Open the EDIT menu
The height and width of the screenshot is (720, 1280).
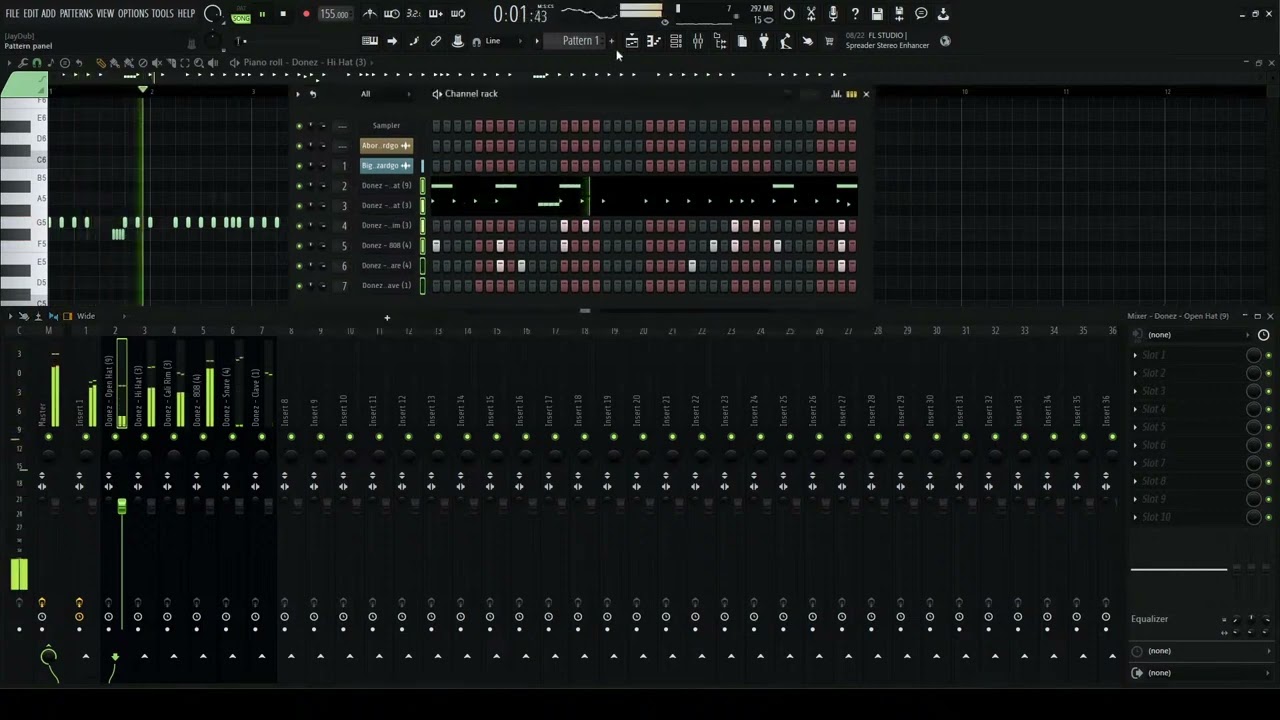pyautogui.click(x=31, y=14)
